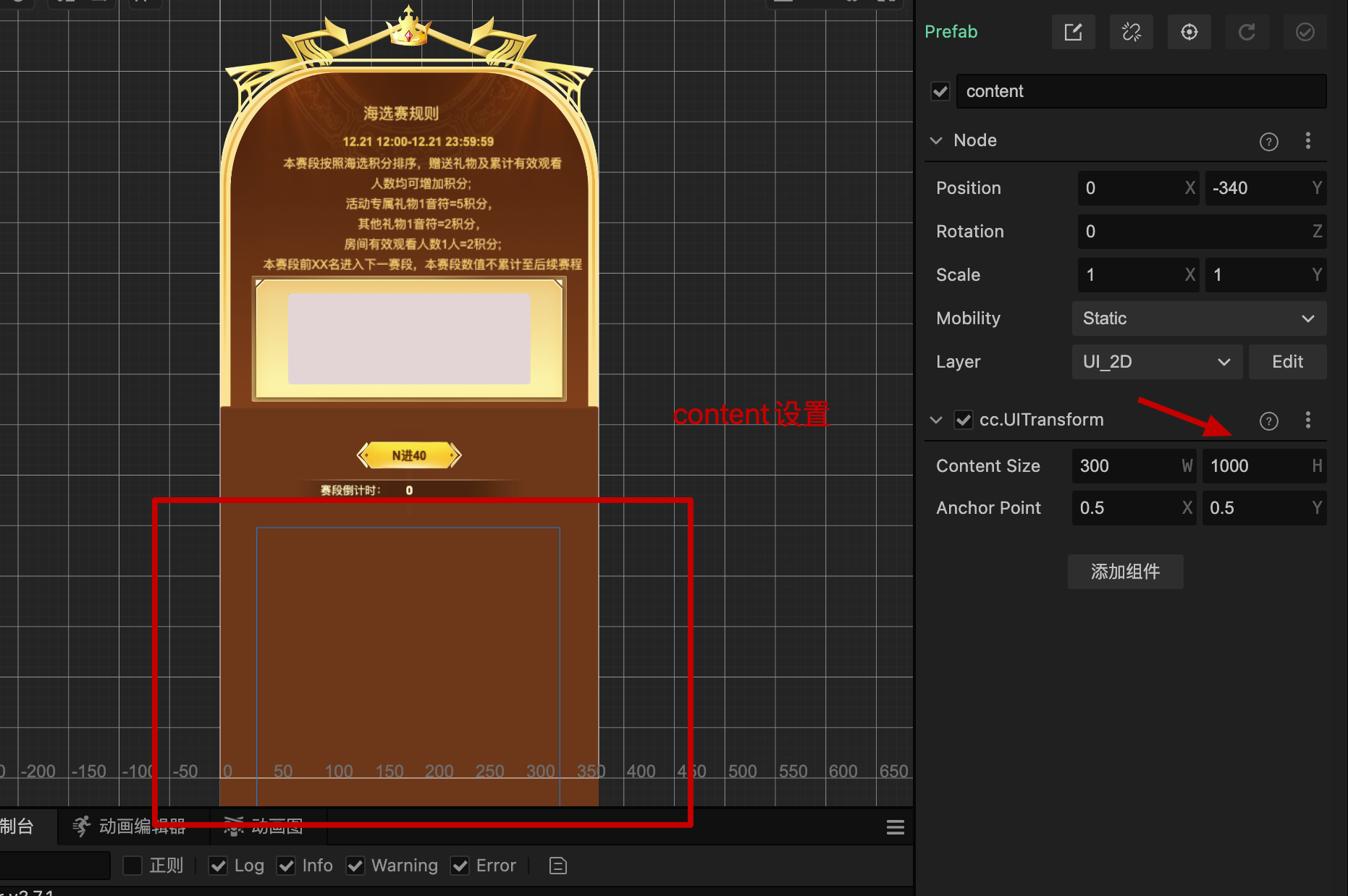The image size is (1348, 896).
Task: Click the Scale Y input field
Action: tap(1265, 275)
